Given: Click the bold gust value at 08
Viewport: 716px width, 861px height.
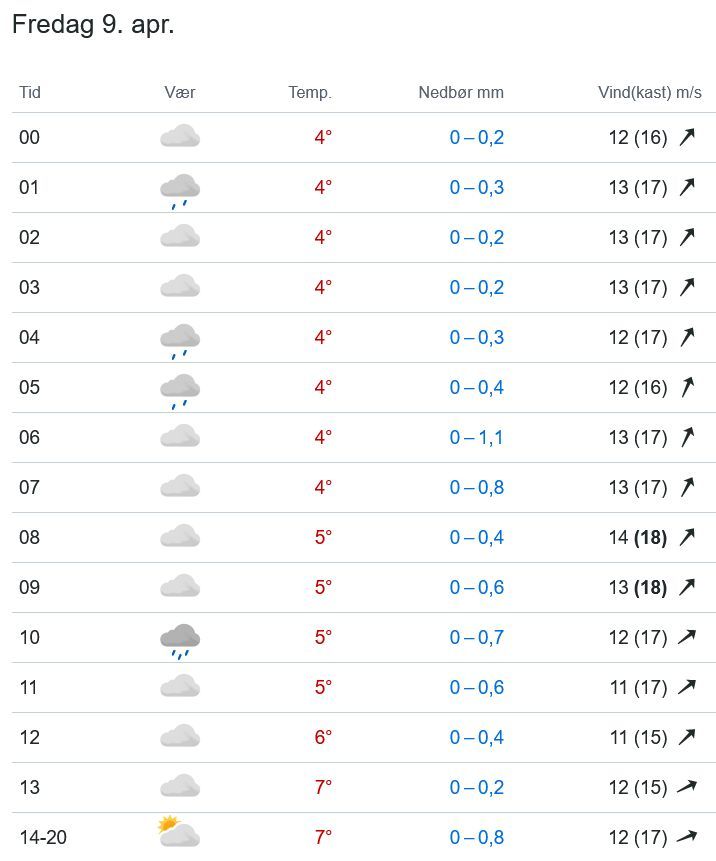Looking at the screenshot, I should pyautogui.click(x=651, y=537).
